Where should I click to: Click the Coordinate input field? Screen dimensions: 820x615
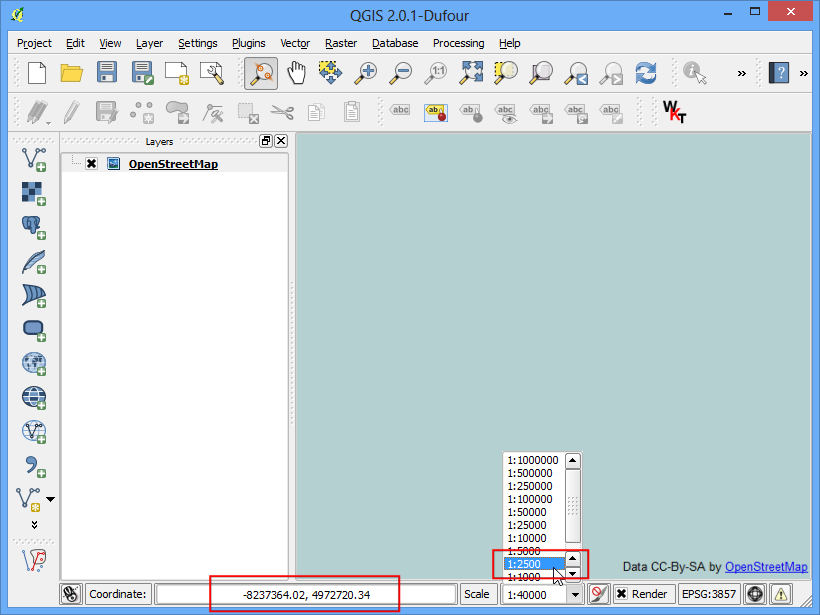[306, 595]
